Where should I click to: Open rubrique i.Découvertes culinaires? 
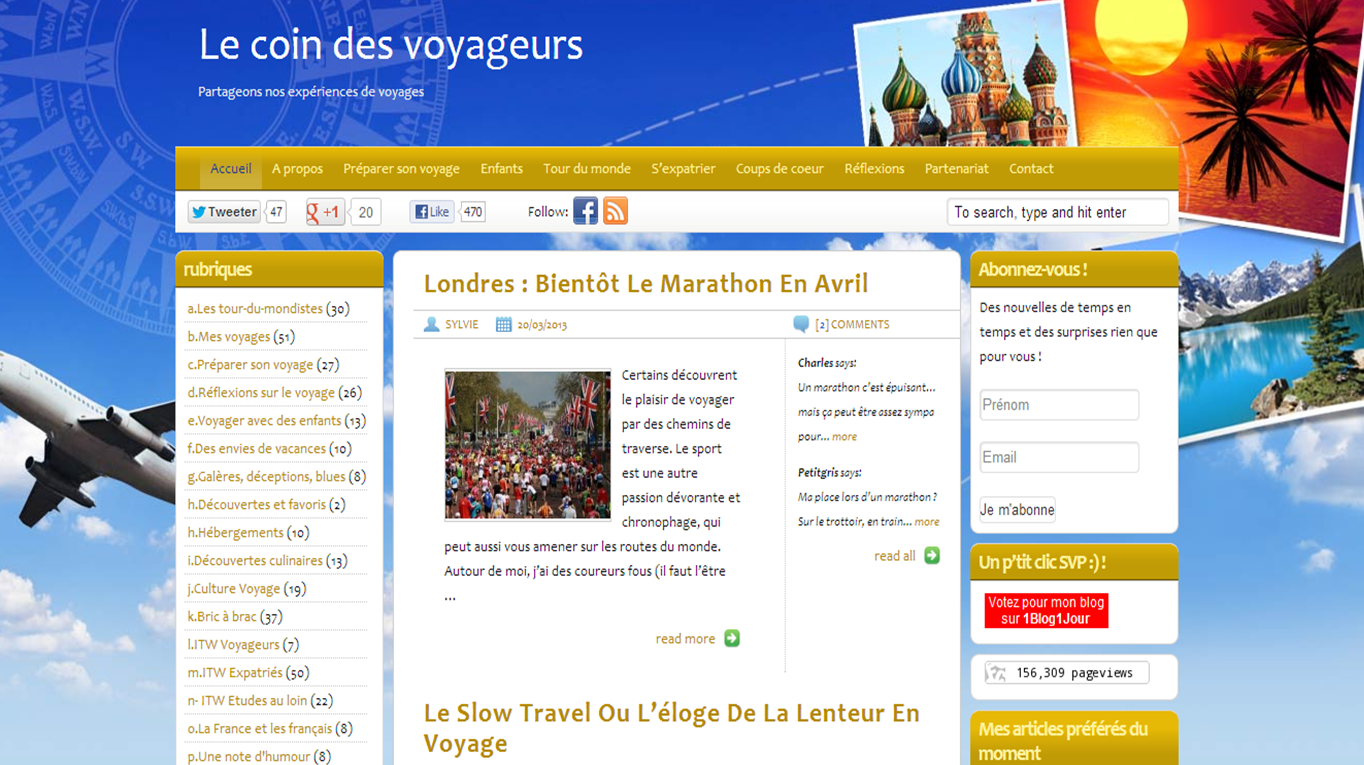coord(255,561)
